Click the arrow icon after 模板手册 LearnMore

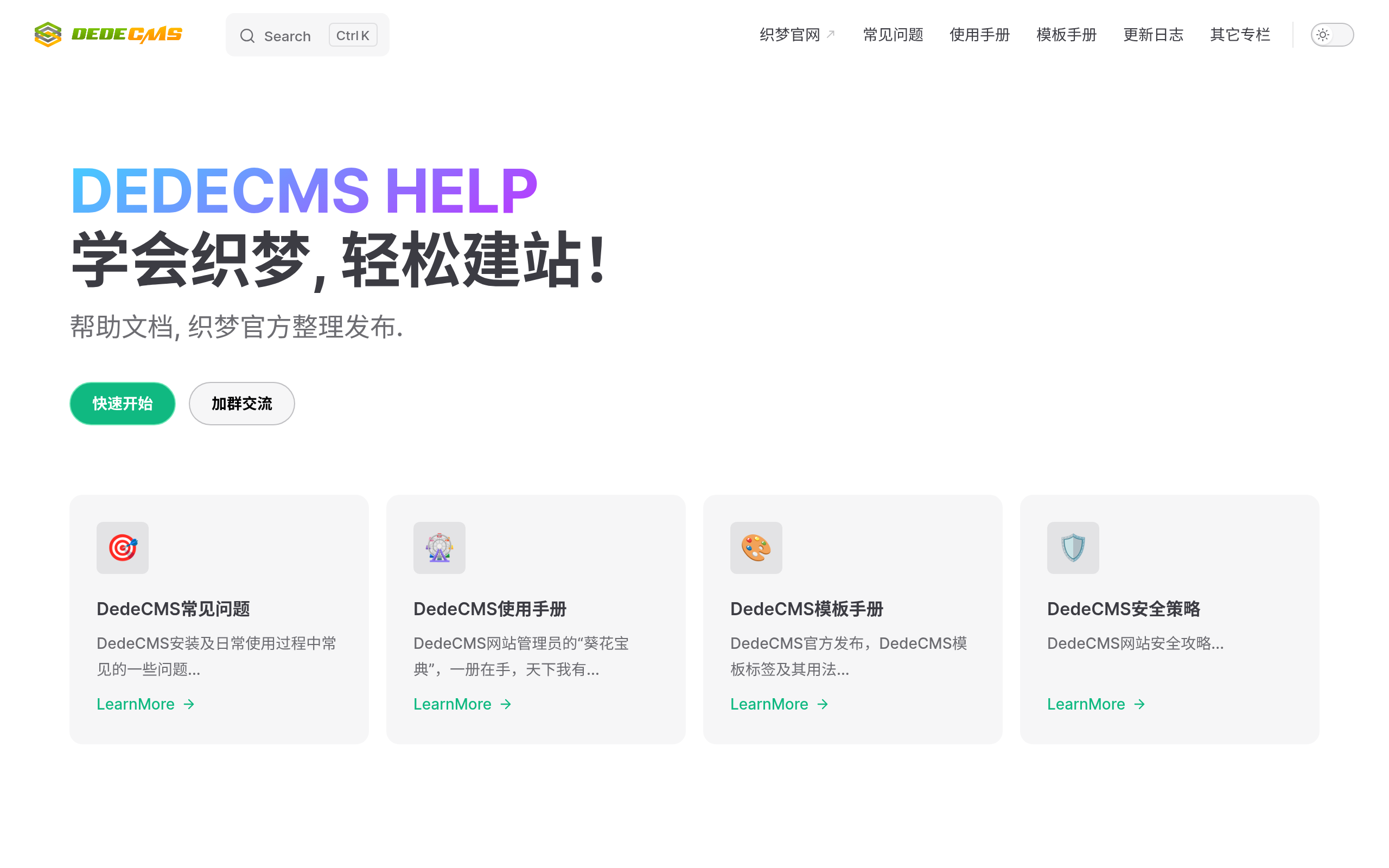(823, 704)
